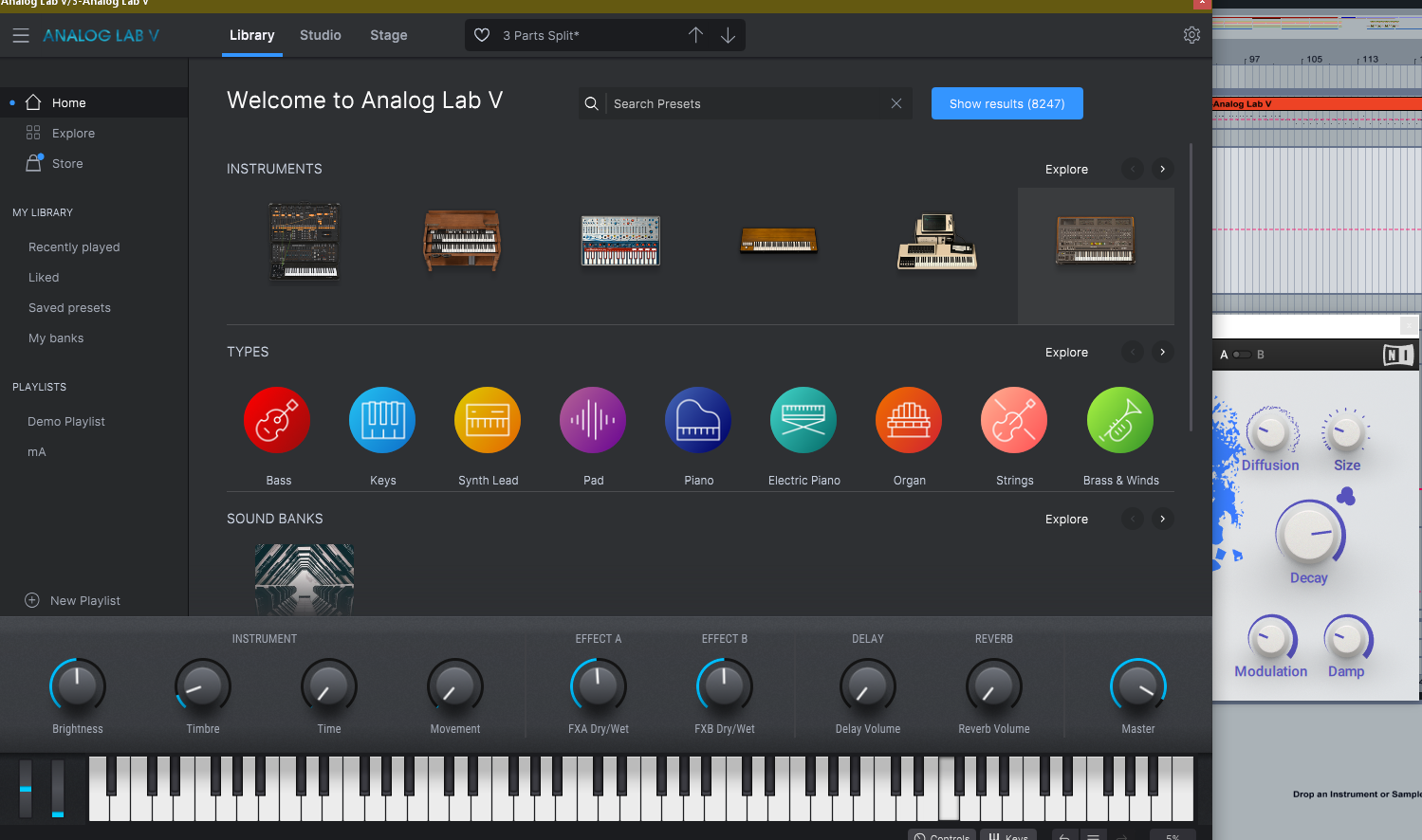Image resolution: width=1422 pixels, height=840 pixels.
Task: Click the Strings type icon
Action: [1014, 420]
